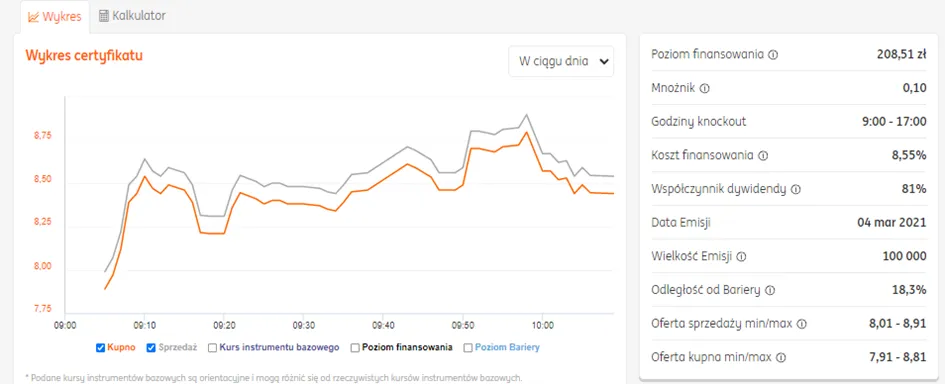Image resolution: width=945 pixels, height=384 pixels.
Task: Uncheck the Sprzedaż series checkbox
Action: [151, 348]
